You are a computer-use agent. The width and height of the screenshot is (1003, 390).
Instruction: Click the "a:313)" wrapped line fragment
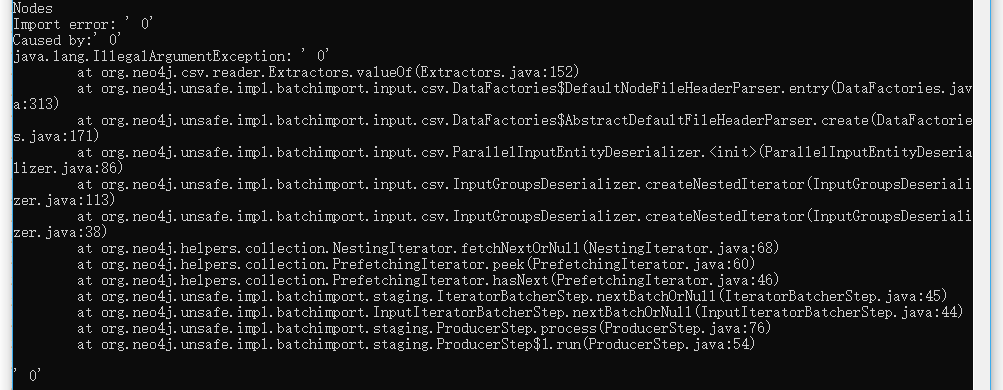point(36,104)
